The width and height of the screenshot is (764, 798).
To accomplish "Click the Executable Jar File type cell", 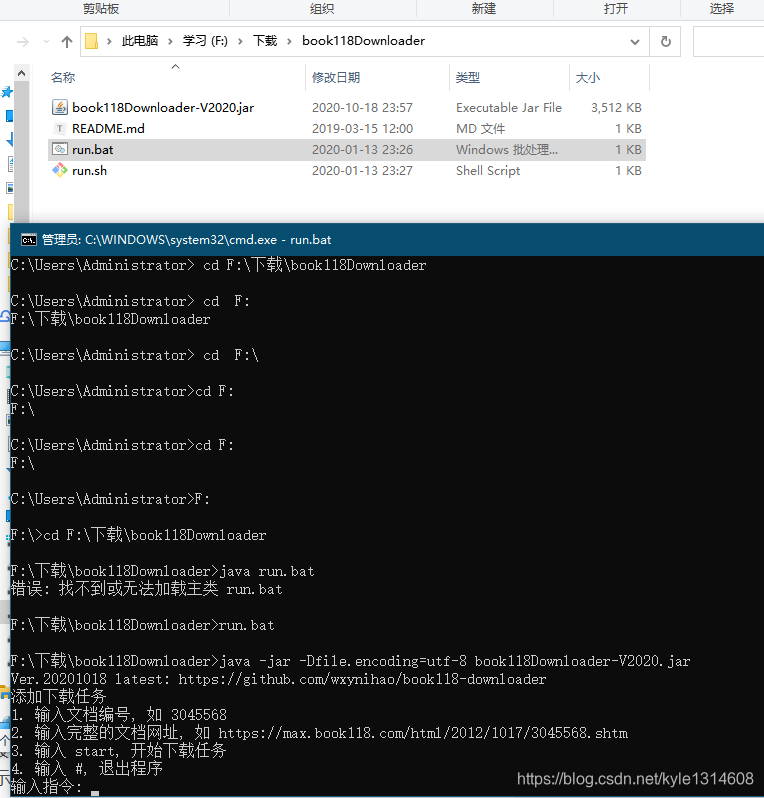I will click(509, 107).
